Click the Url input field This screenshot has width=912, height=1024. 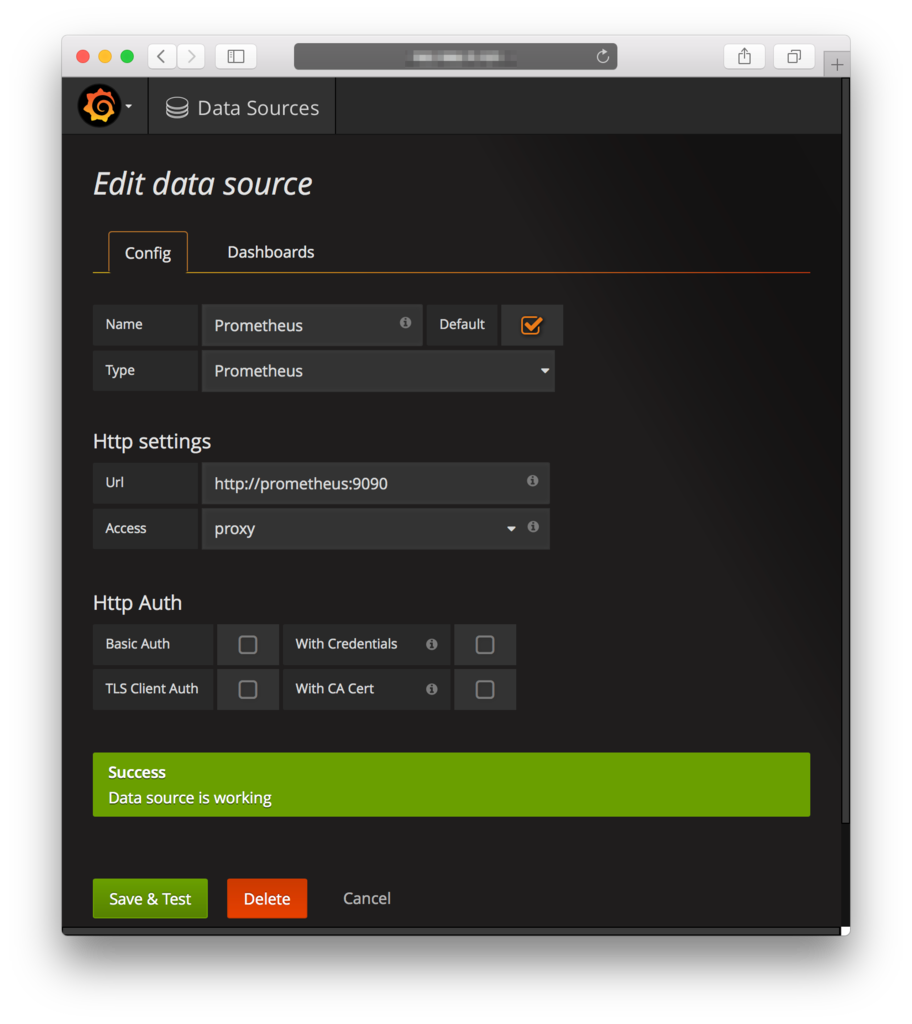click(376, 483)
